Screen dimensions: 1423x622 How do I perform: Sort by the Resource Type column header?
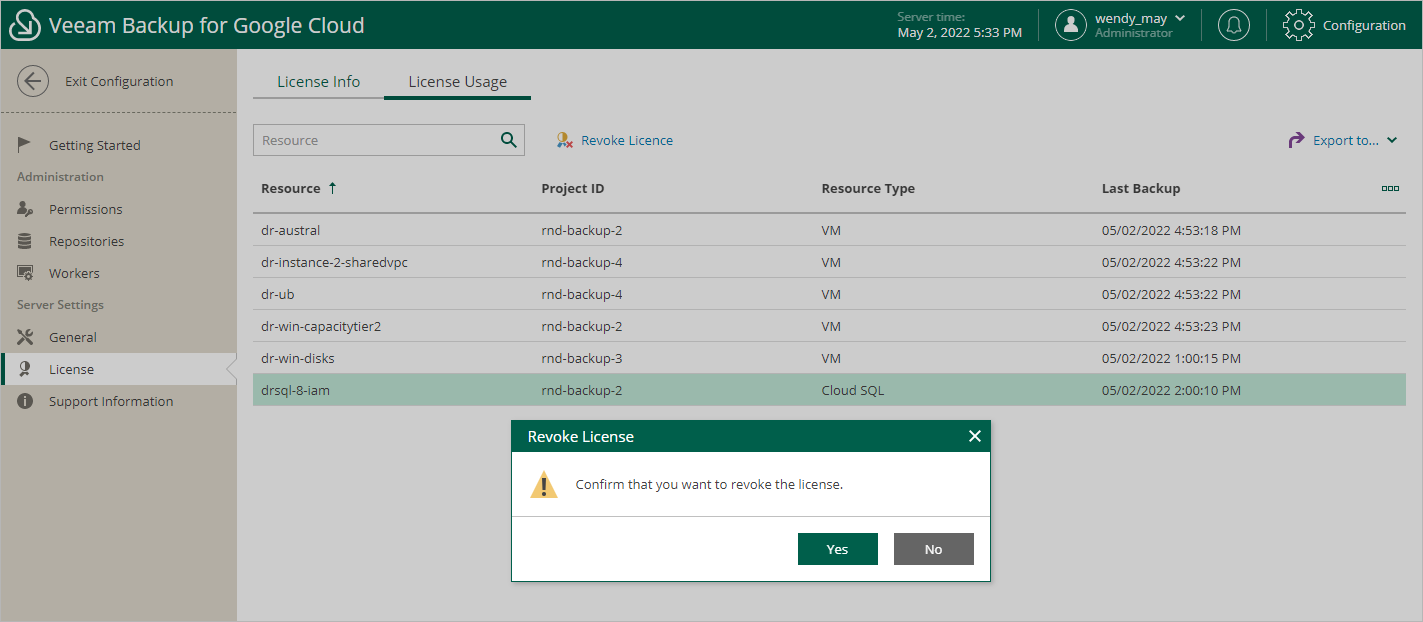[x=868, y=188]
